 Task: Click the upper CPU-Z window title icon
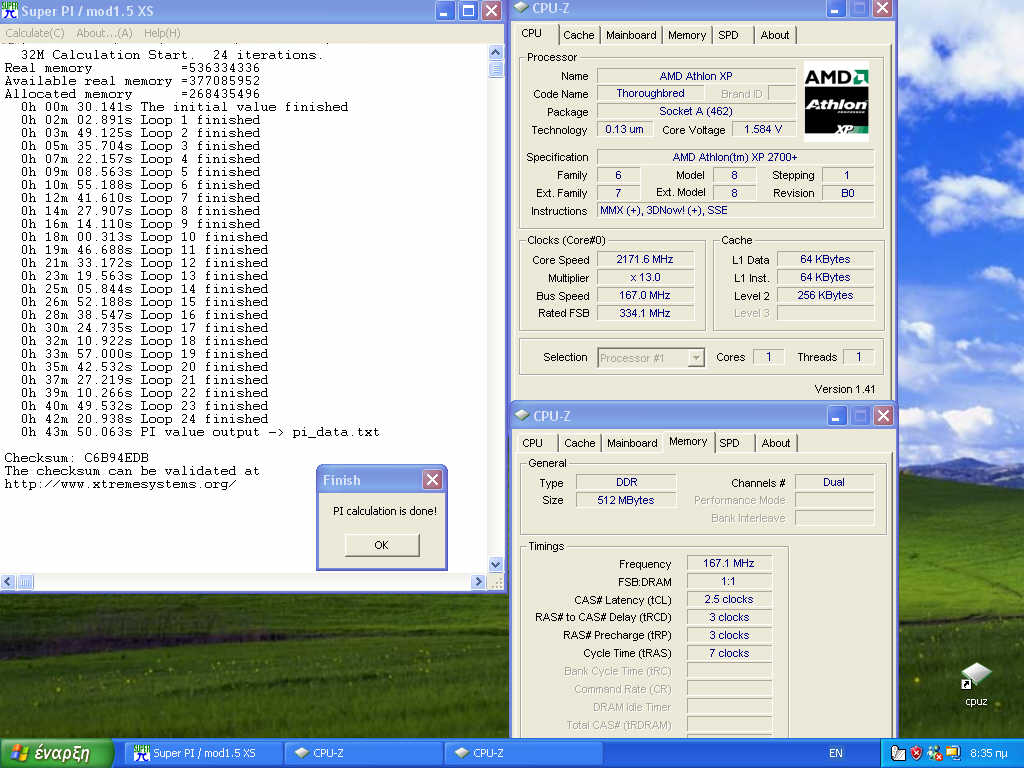point(521,8)
